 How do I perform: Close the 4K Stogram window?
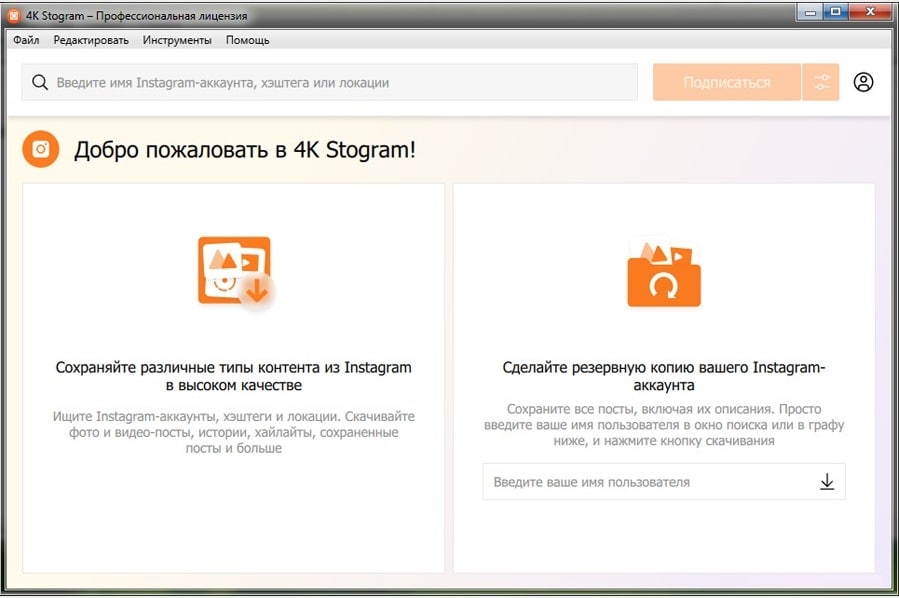pos(870,12)
